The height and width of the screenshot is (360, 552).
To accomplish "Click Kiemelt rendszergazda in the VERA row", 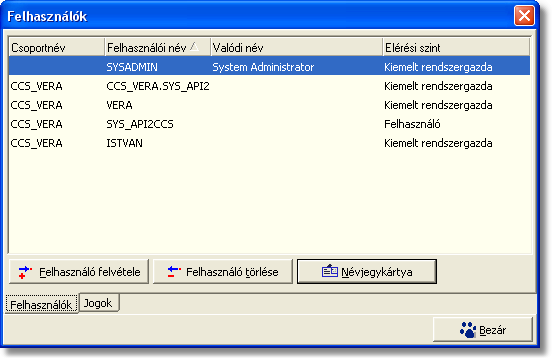I will click(x=438, y=105).
